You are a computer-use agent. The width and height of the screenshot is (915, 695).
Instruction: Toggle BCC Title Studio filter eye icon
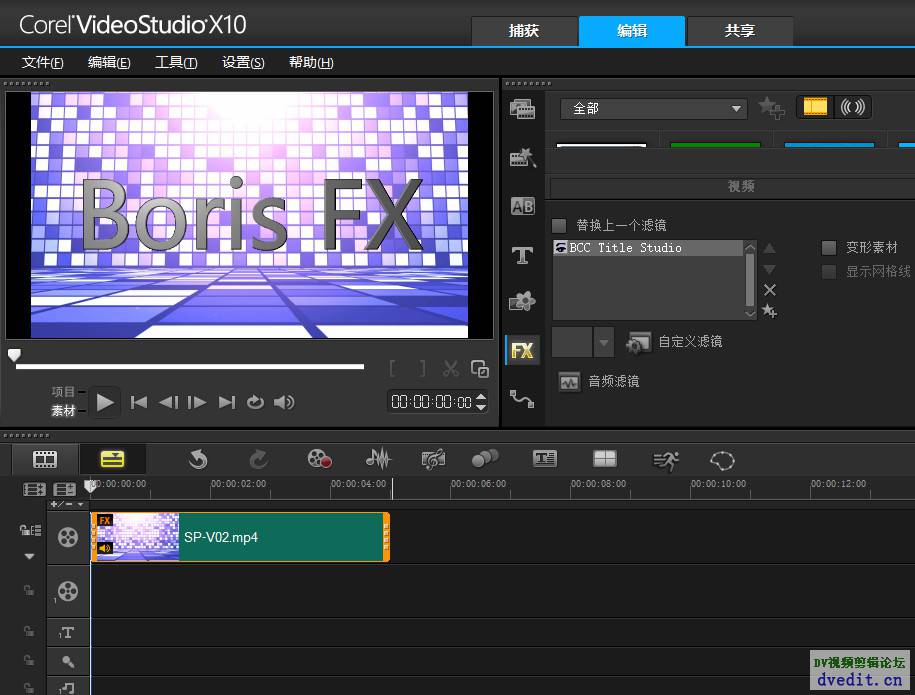(x=561, y=247)
